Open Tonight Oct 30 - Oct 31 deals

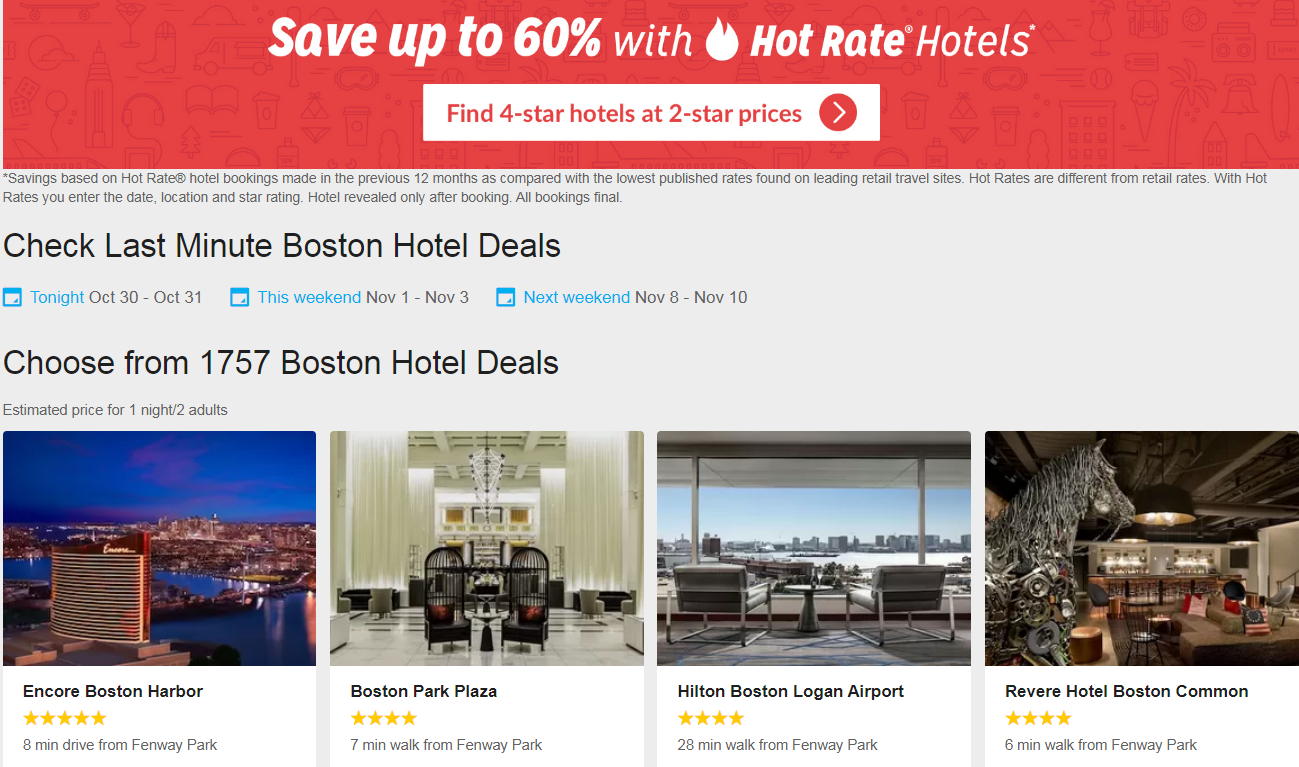(x=116, y=297)
